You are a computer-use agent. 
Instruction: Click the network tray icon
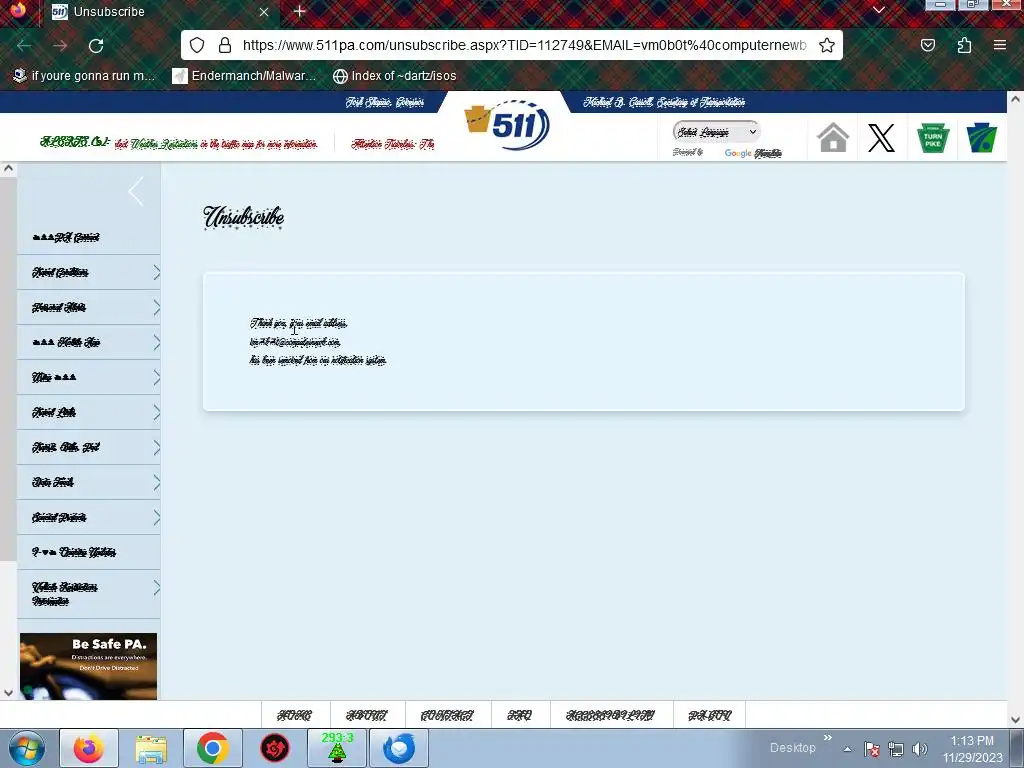(x=895, y=749)
